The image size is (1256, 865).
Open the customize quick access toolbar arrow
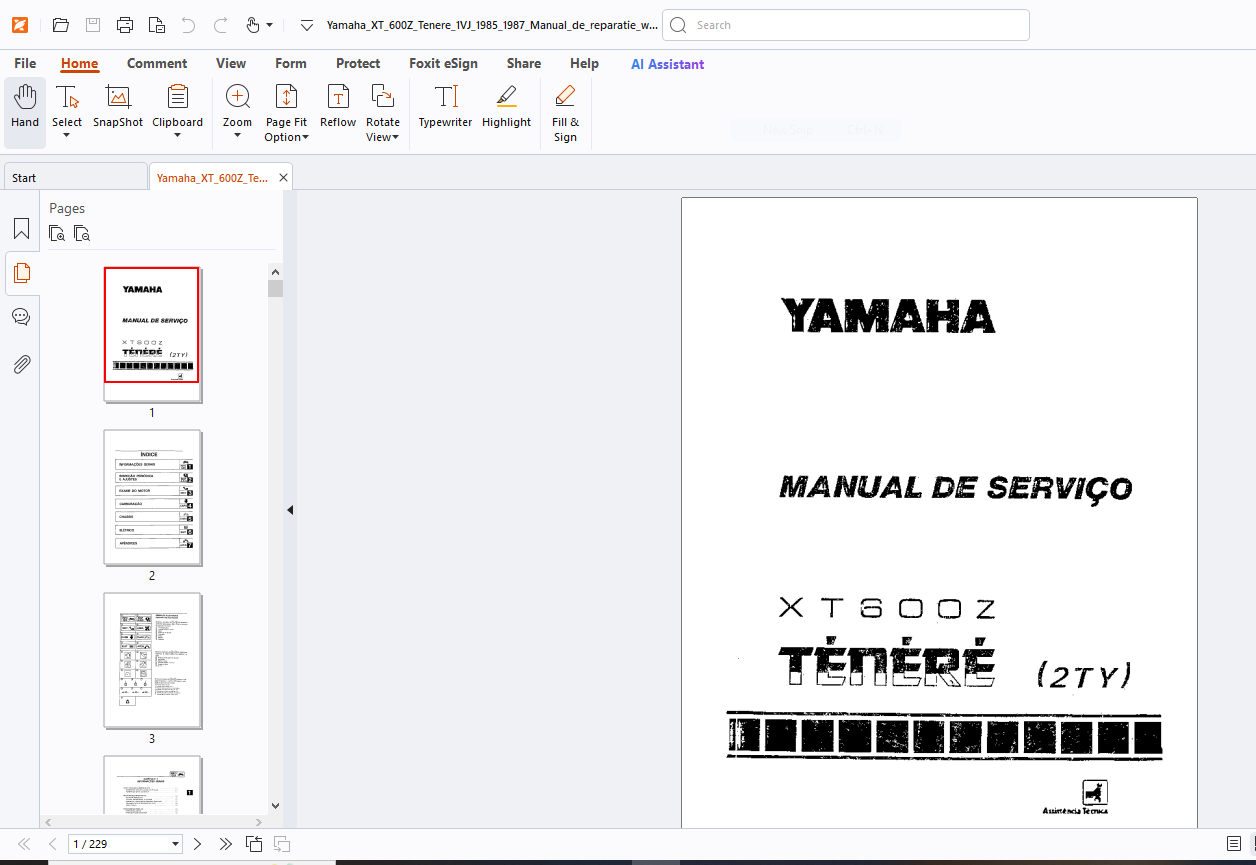[307, 25]
